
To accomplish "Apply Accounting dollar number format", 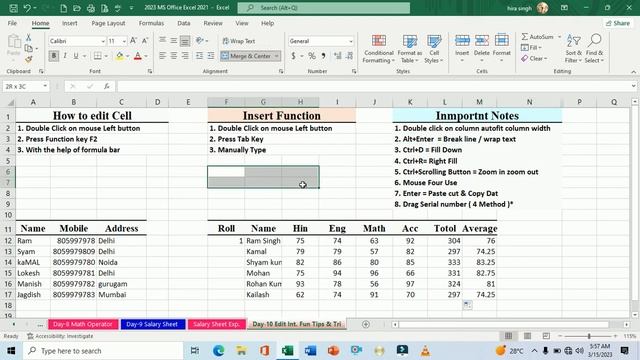I will coord(293,56).
